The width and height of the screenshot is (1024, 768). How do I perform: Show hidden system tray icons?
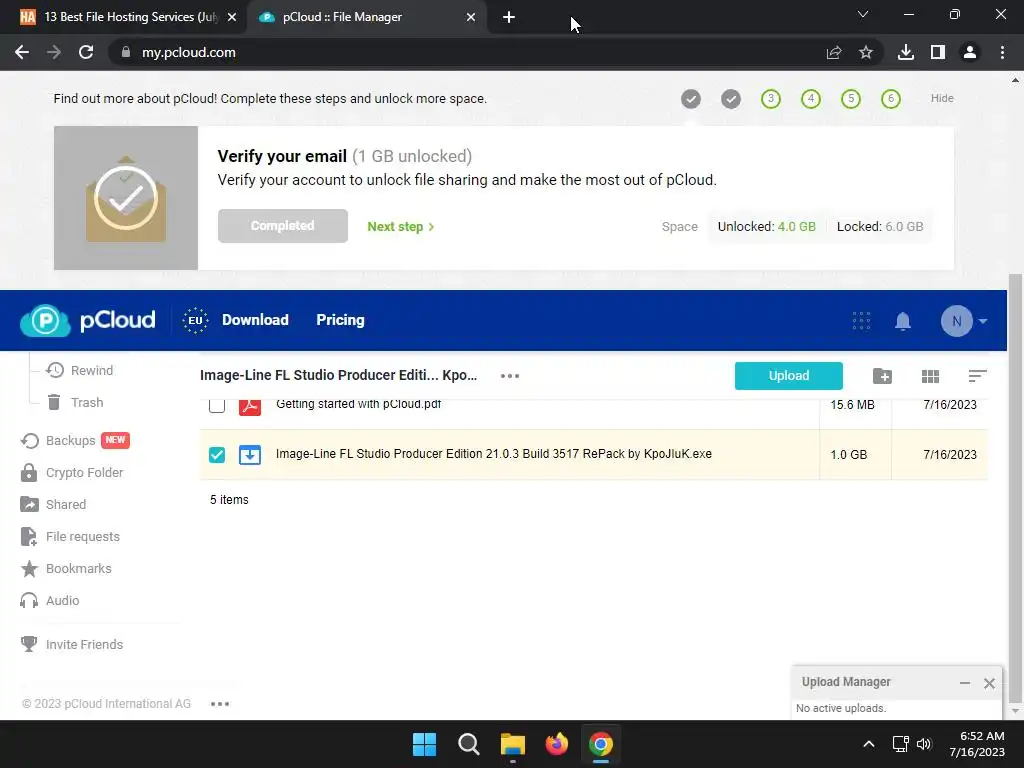pos(869,744)
